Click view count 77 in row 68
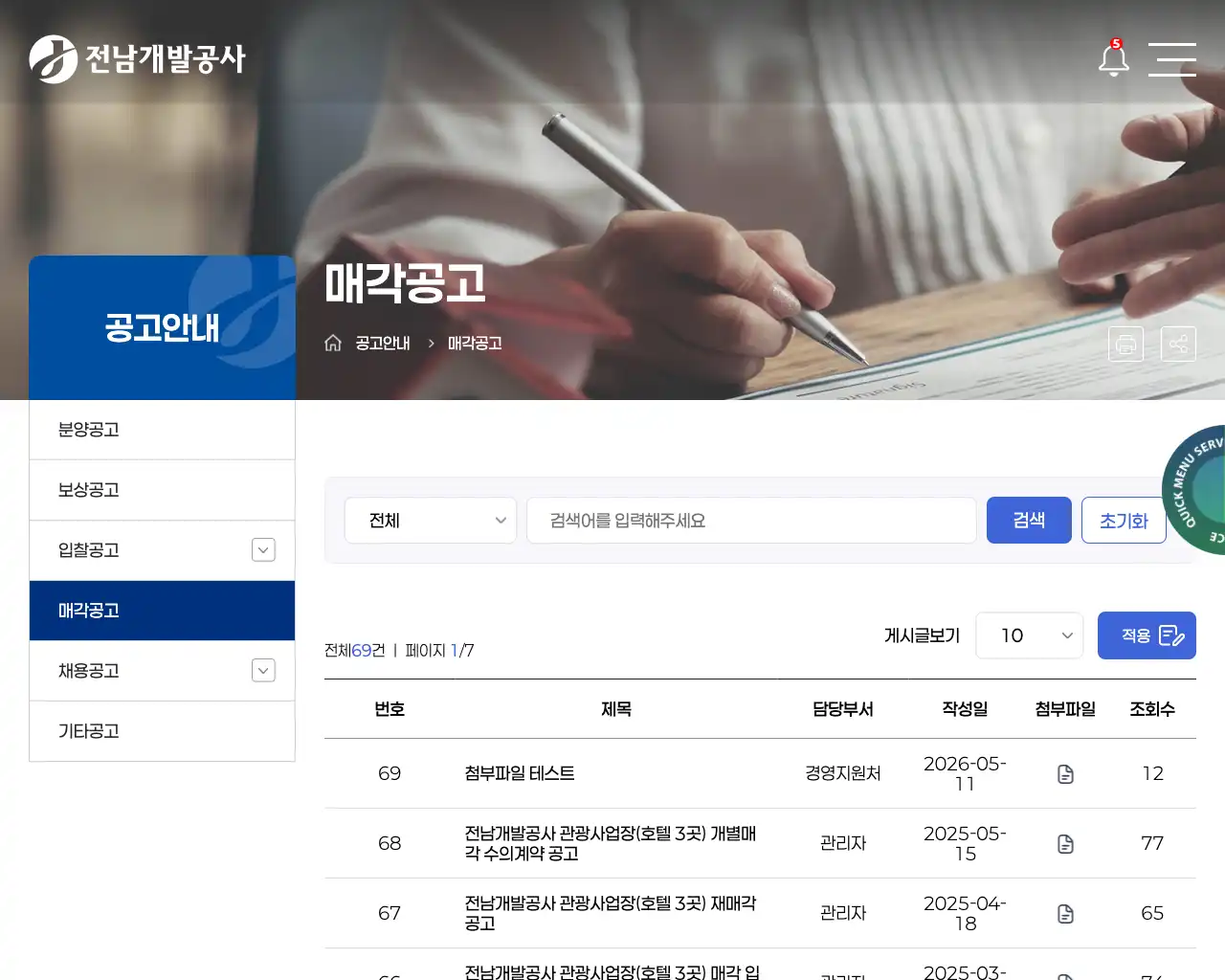The height and width of the screenshot is (980, 1225). 1152,843
